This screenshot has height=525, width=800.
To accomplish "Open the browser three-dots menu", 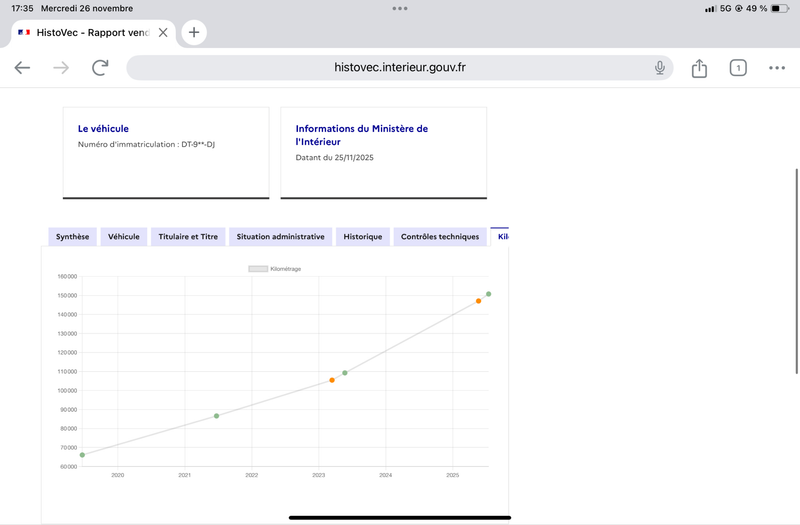I will click(777, 68).
